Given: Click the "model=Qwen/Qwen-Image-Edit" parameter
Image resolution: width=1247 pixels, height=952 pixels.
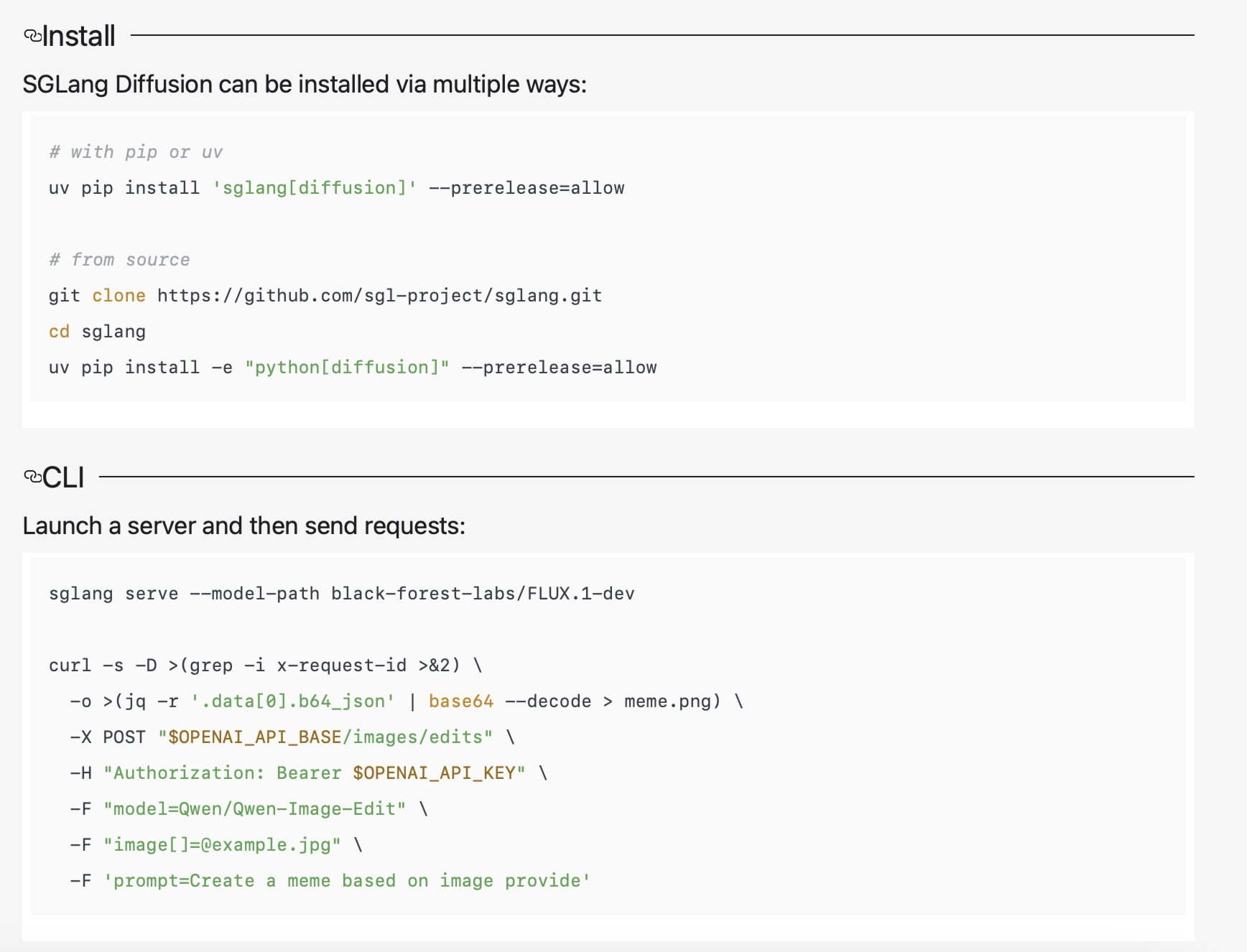Looking at the screenshot, I should (254, 809).
